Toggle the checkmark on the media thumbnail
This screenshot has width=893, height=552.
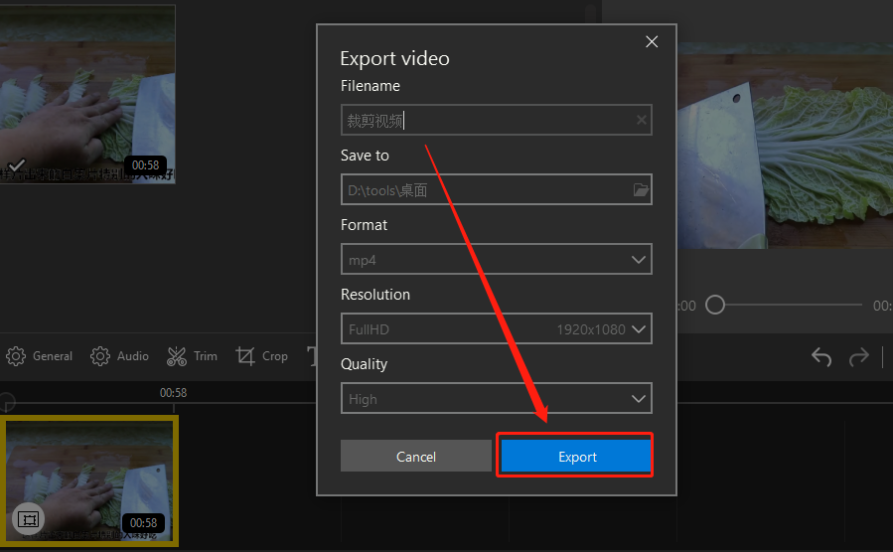click(x=17, y=165)
